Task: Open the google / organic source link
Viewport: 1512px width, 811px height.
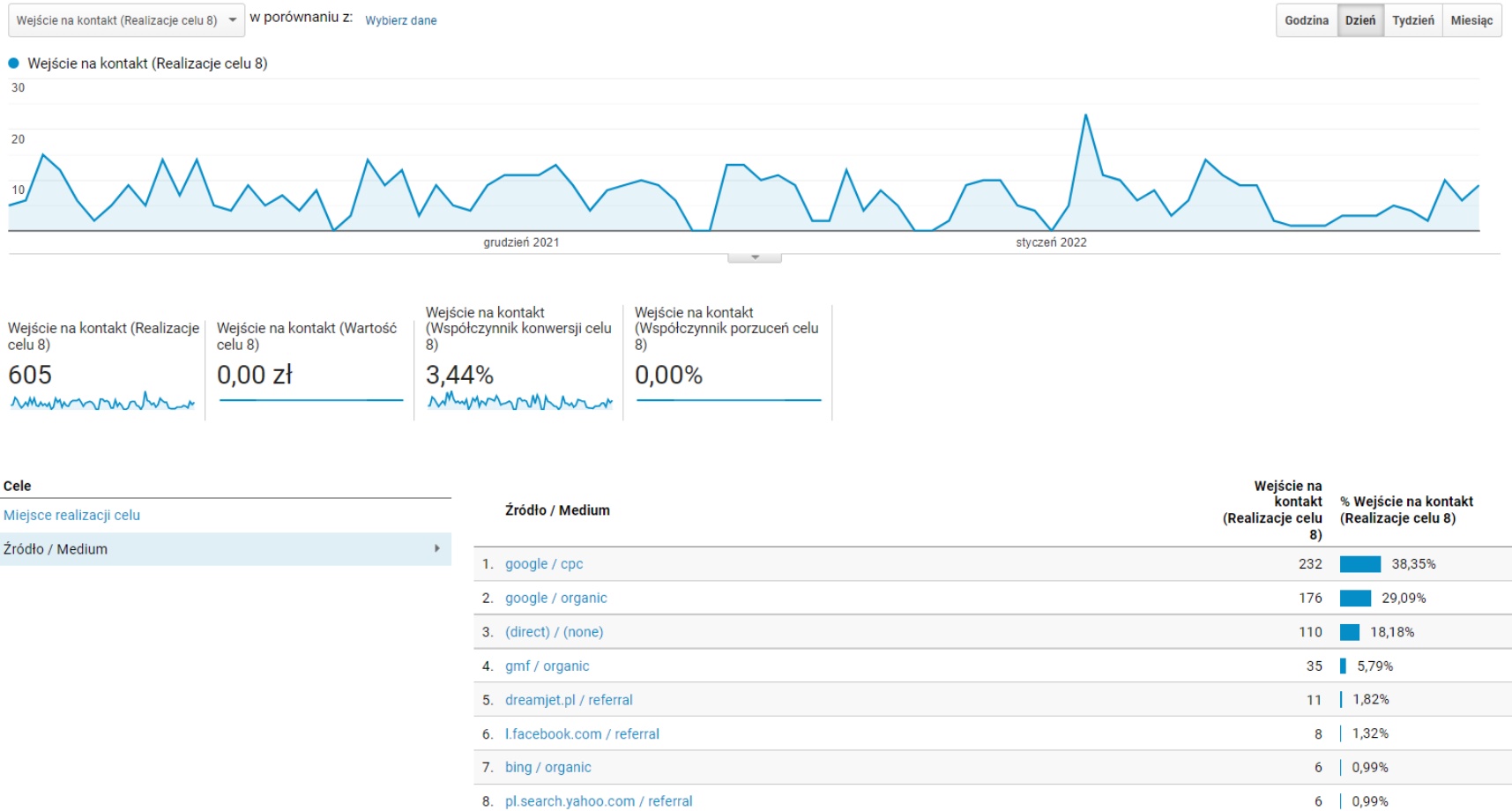Action: tap(556, 598)
